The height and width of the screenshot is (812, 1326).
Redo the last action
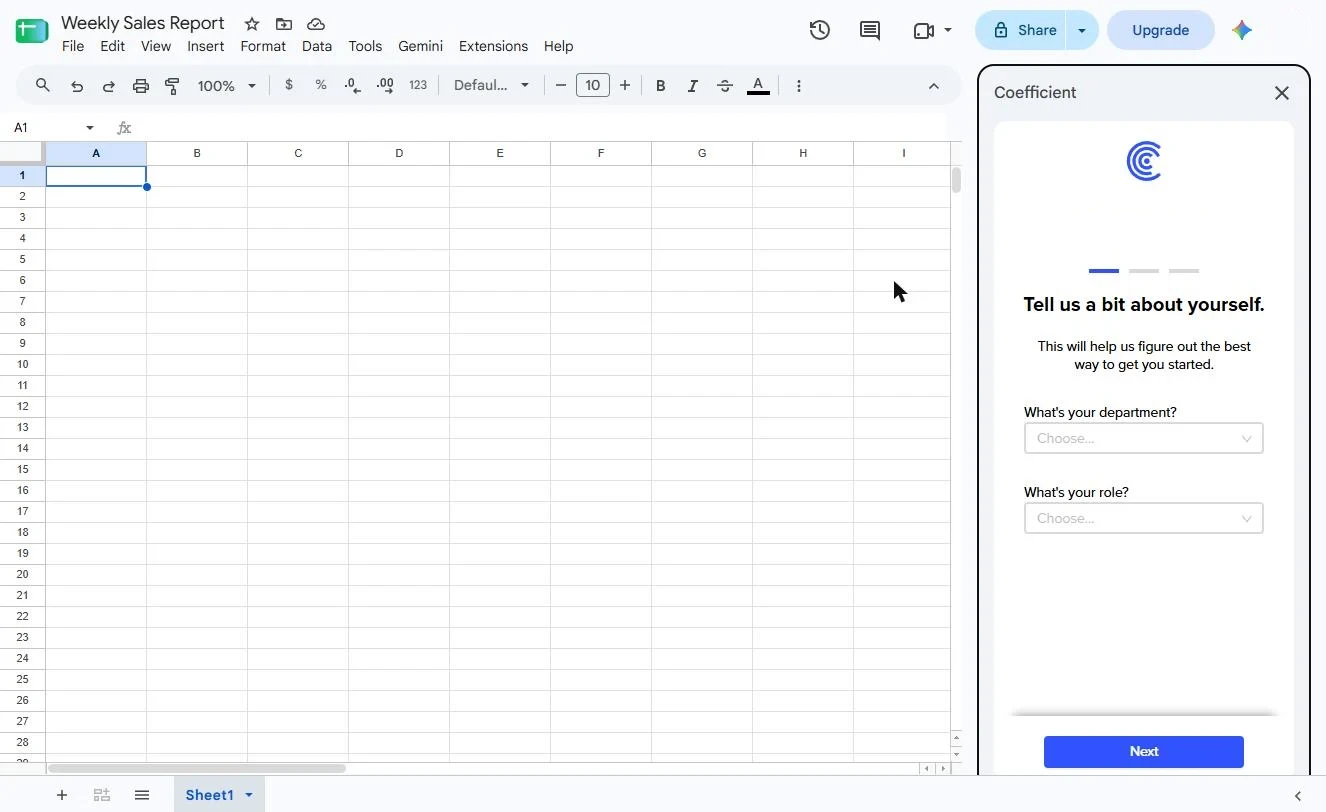tap(109, 86)
